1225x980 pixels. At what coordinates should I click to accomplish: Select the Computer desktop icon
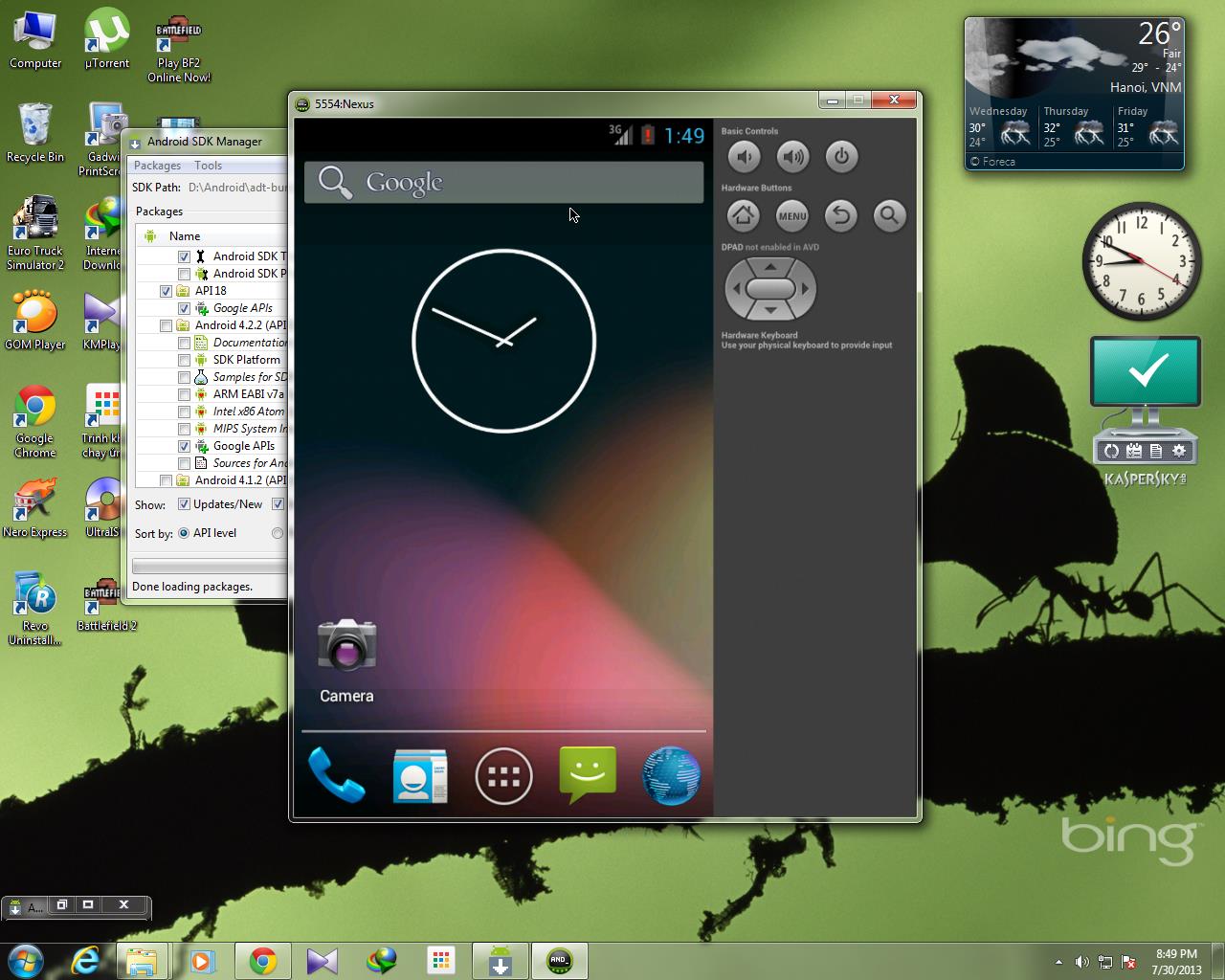35,40
